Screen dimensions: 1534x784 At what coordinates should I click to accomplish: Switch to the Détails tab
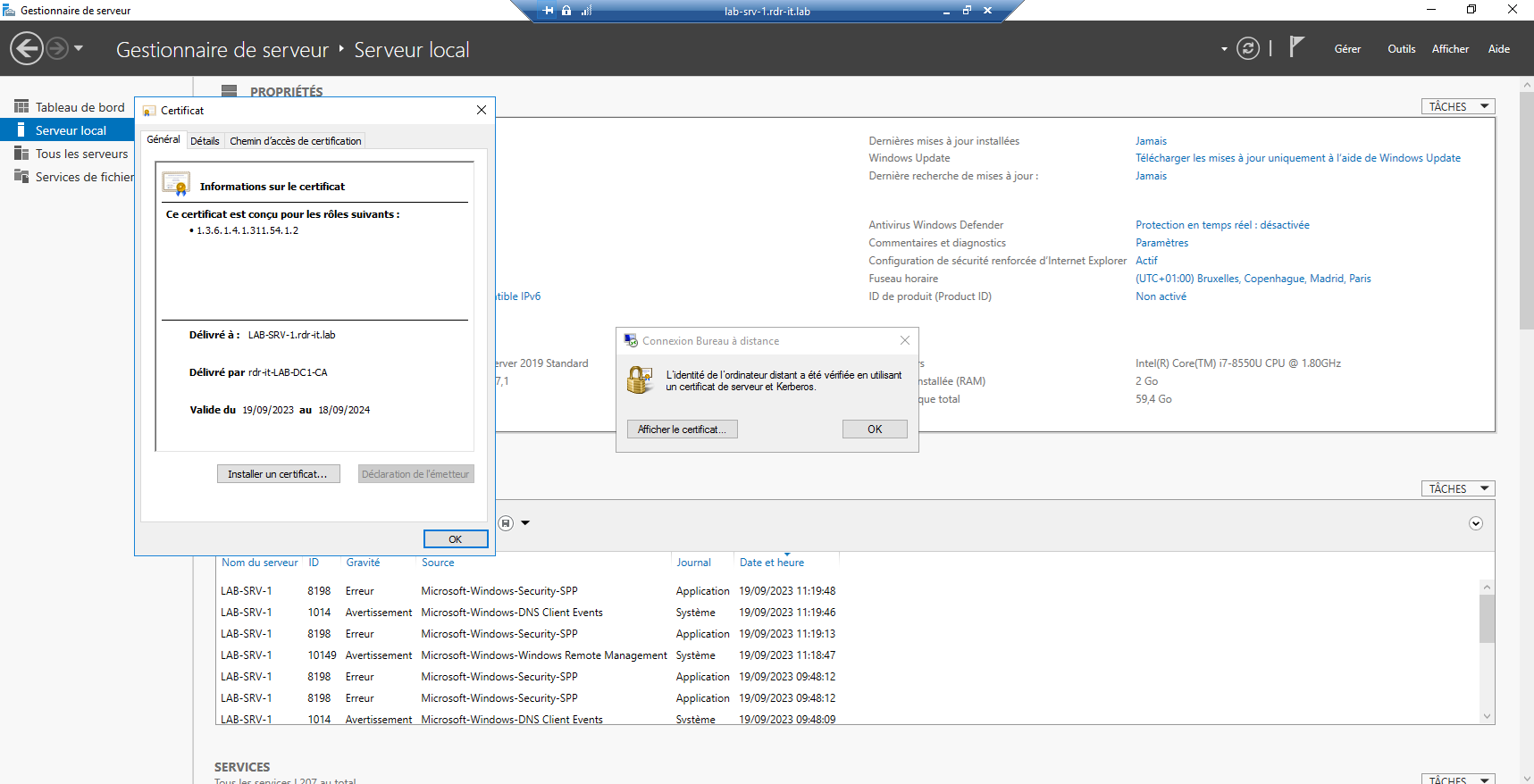pos(205,141)
